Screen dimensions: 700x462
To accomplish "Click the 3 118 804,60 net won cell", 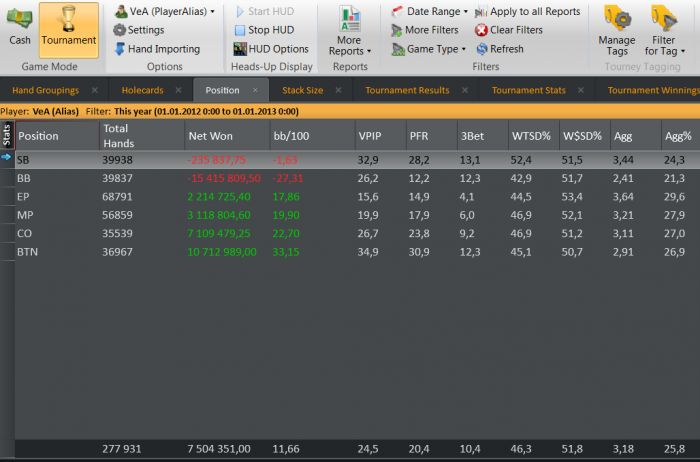I will pyautogui.click(x=219, y=215).
